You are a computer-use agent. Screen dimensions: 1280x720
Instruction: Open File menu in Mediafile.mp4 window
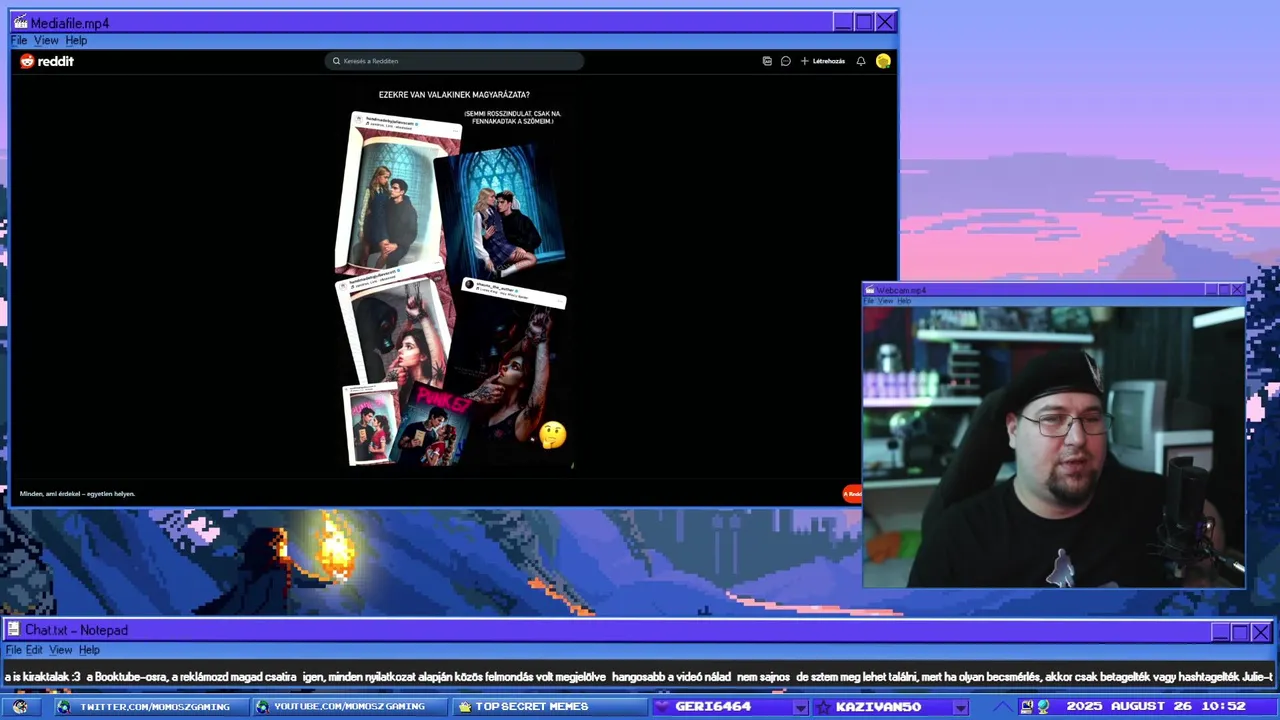coord(19,41)
